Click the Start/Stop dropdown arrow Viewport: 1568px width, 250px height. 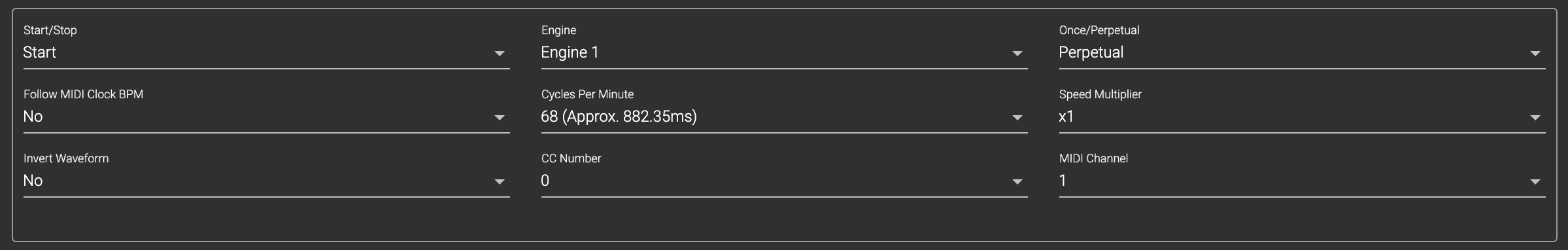[499, 54]
